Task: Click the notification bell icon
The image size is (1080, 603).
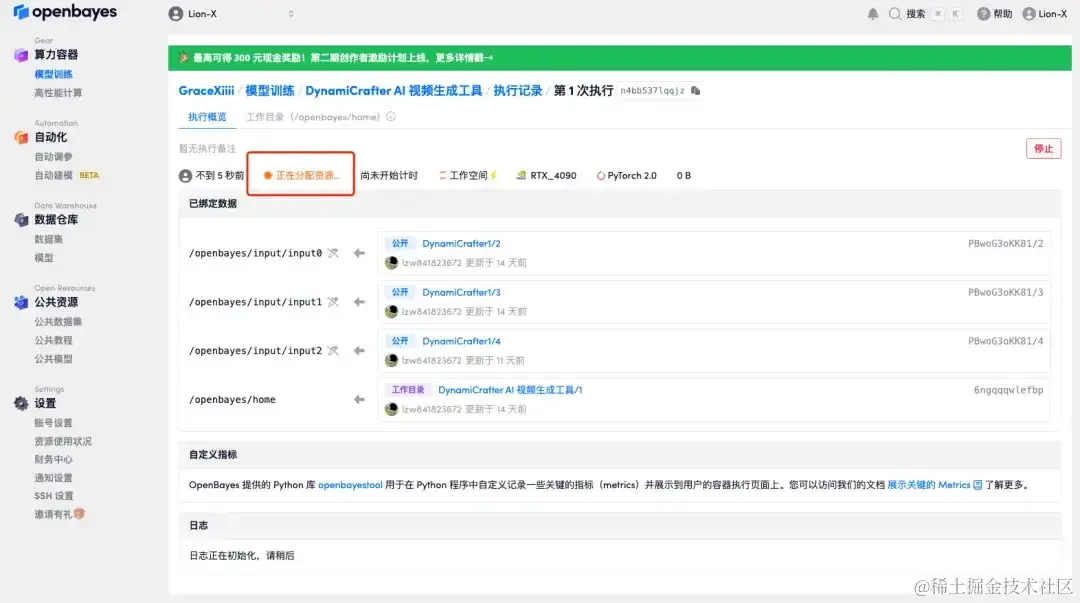Action: (873, 14)
